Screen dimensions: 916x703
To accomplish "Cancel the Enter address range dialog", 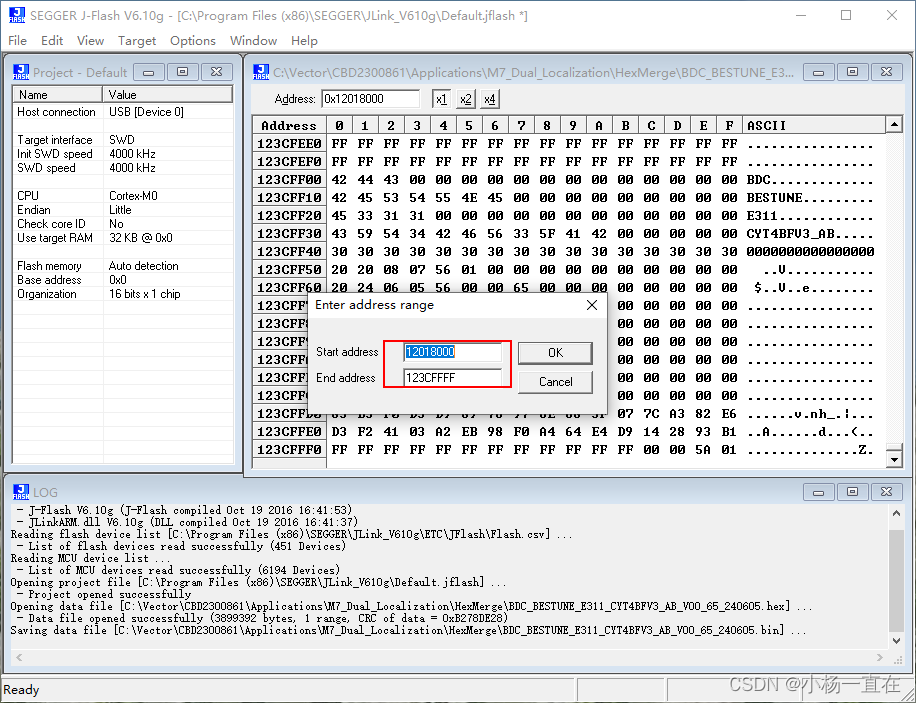I will point(555,381).
